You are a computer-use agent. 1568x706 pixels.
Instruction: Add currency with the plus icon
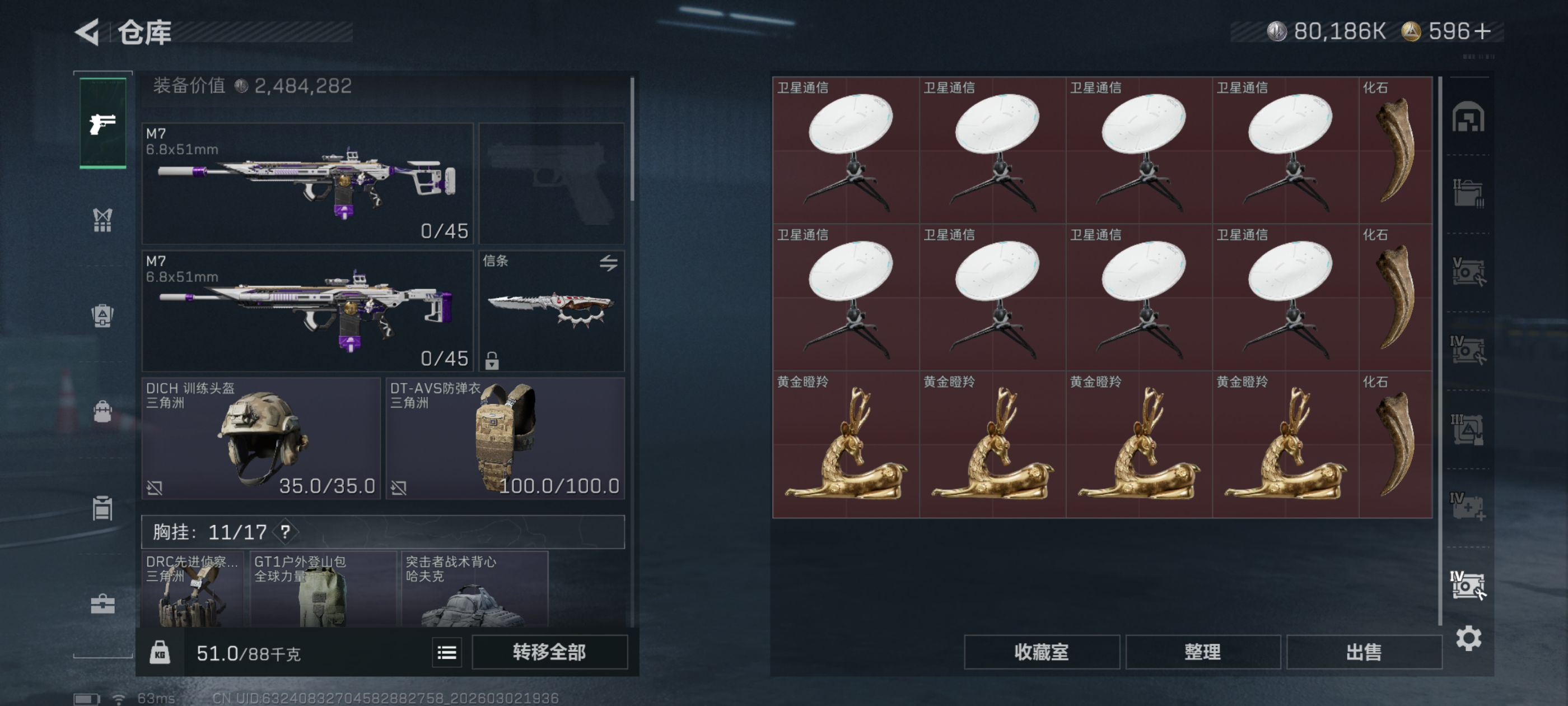coord(1482,31)
